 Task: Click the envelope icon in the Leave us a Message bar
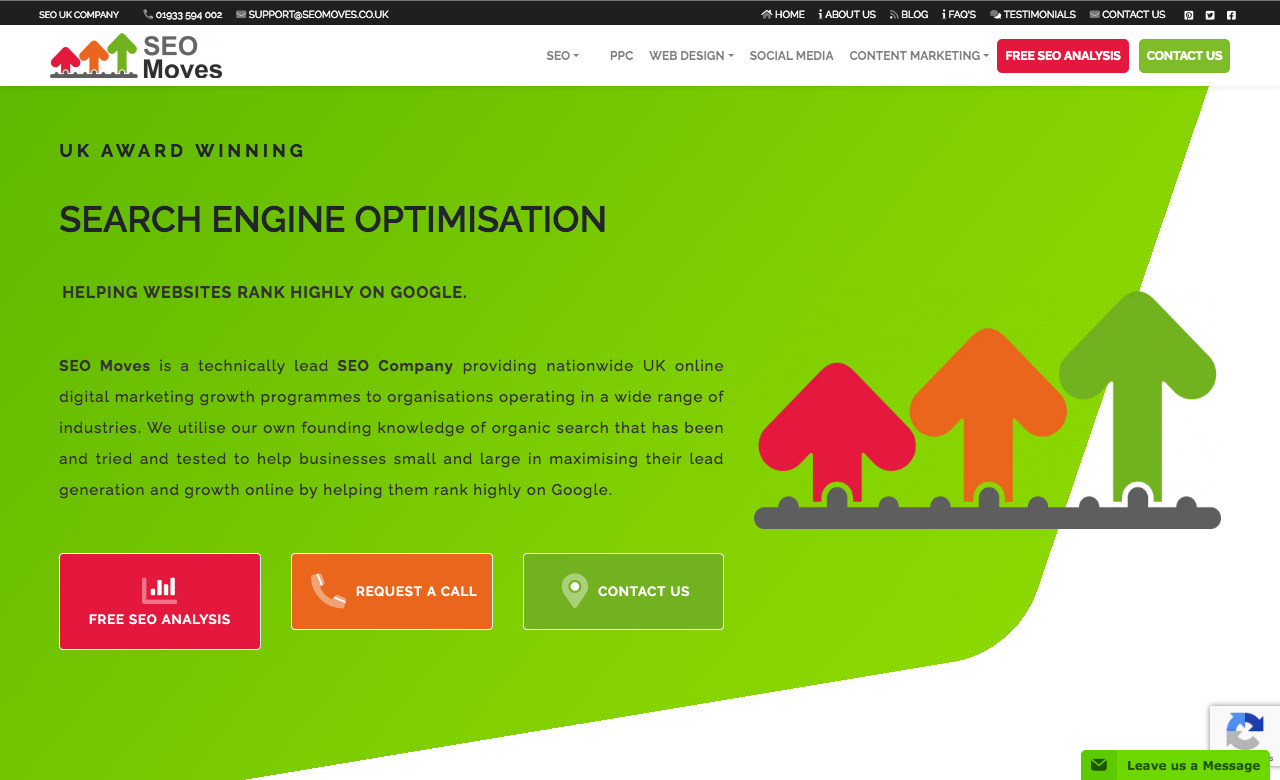[x=1099, y=765]
